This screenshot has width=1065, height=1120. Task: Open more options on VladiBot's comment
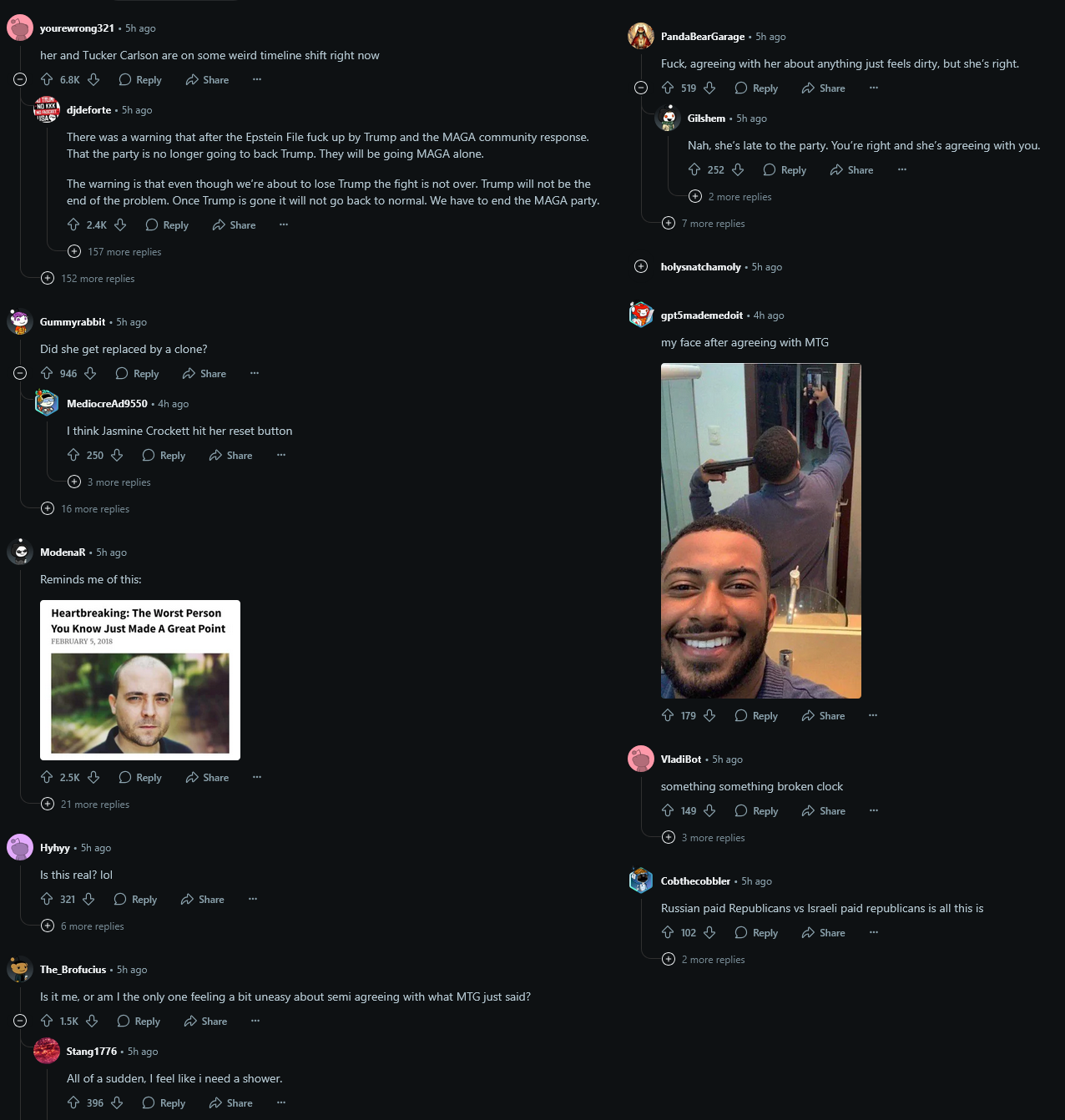(874, 811)
